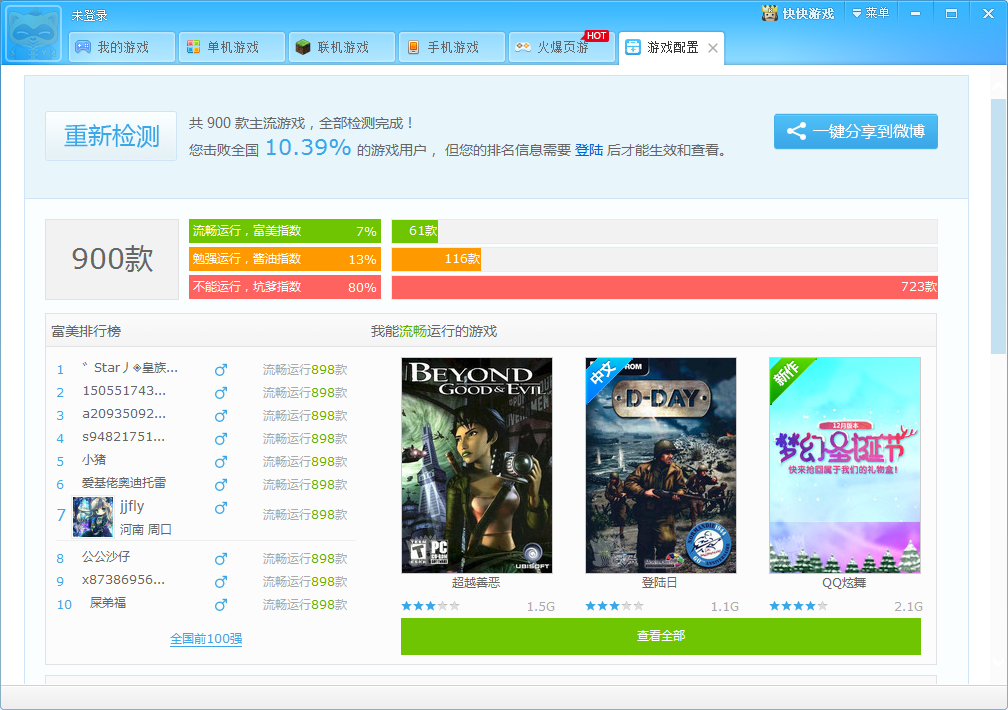Viewport: 1008px width, 710px height.
Task: Click star rating under 登陆日
Action: pos(615,606)
